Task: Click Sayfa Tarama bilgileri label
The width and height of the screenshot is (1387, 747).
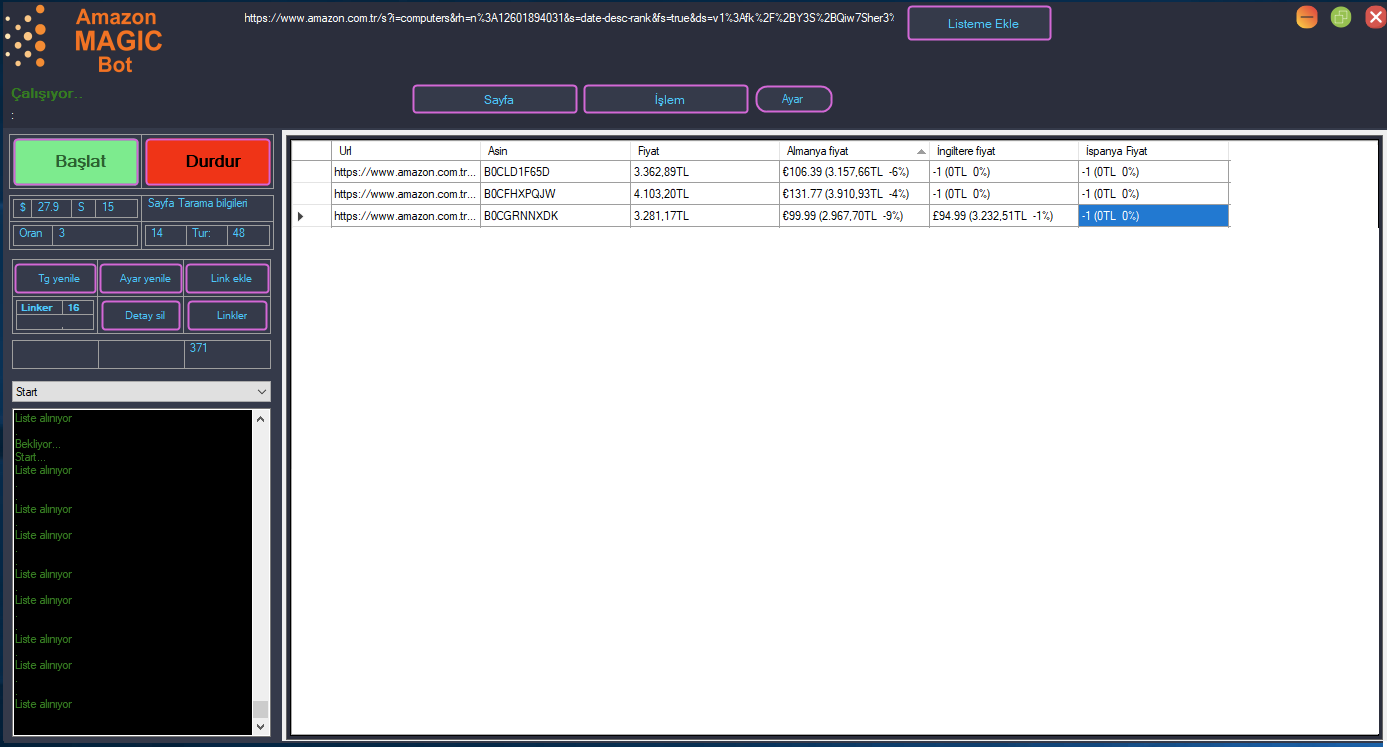Action: [198, 203]
